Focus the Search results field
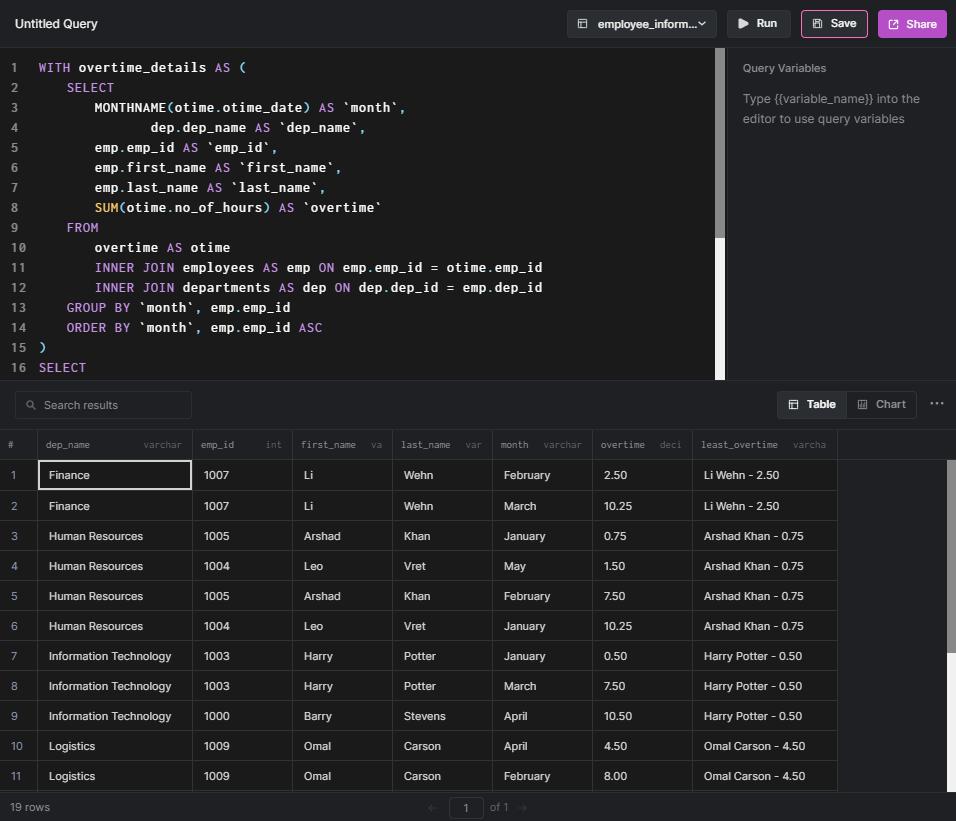 pos(103,405)
